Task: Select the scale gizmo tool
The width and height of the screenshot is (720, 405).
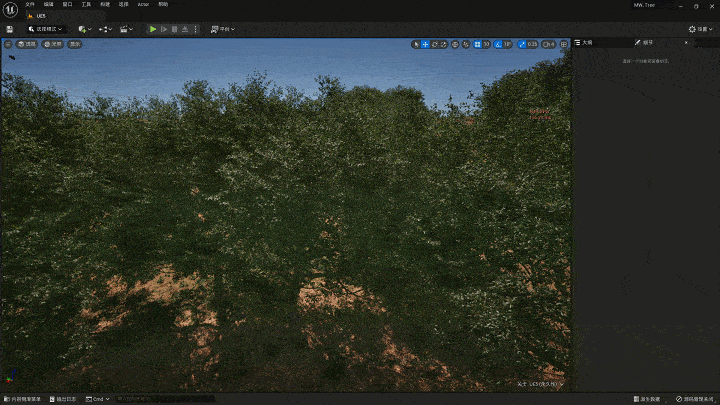Action: [x=444, y=44]
